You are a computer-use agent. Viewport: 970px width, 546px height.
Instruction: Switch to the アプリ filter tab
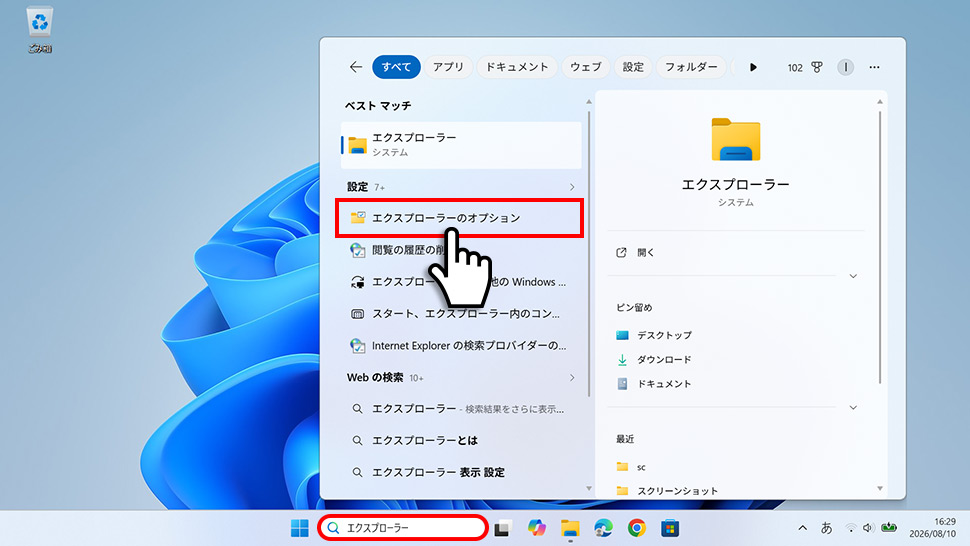(448, 67)
